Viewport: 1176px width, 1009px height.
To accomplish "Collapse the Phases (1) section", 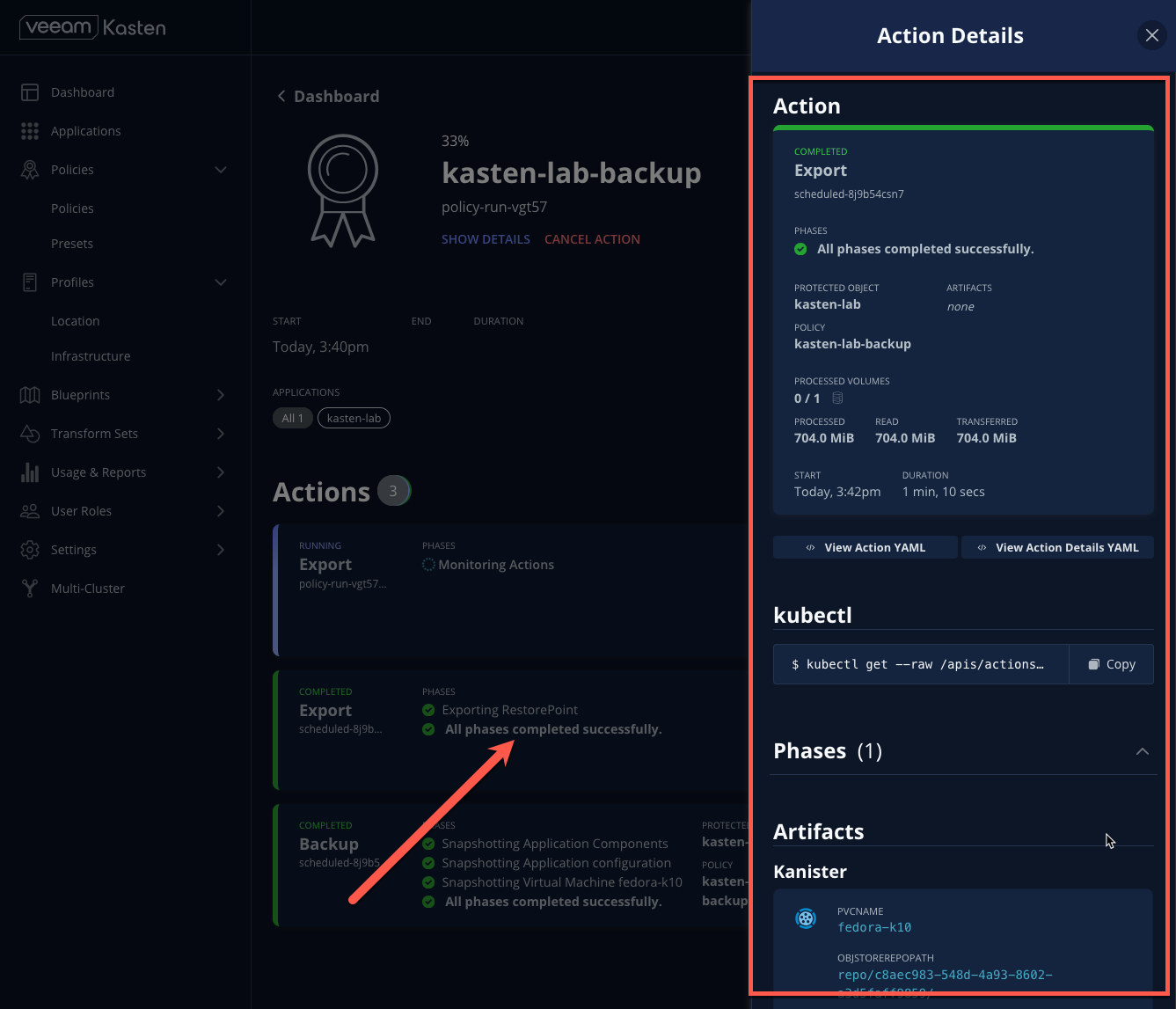I will click(x=1143, y=751).
